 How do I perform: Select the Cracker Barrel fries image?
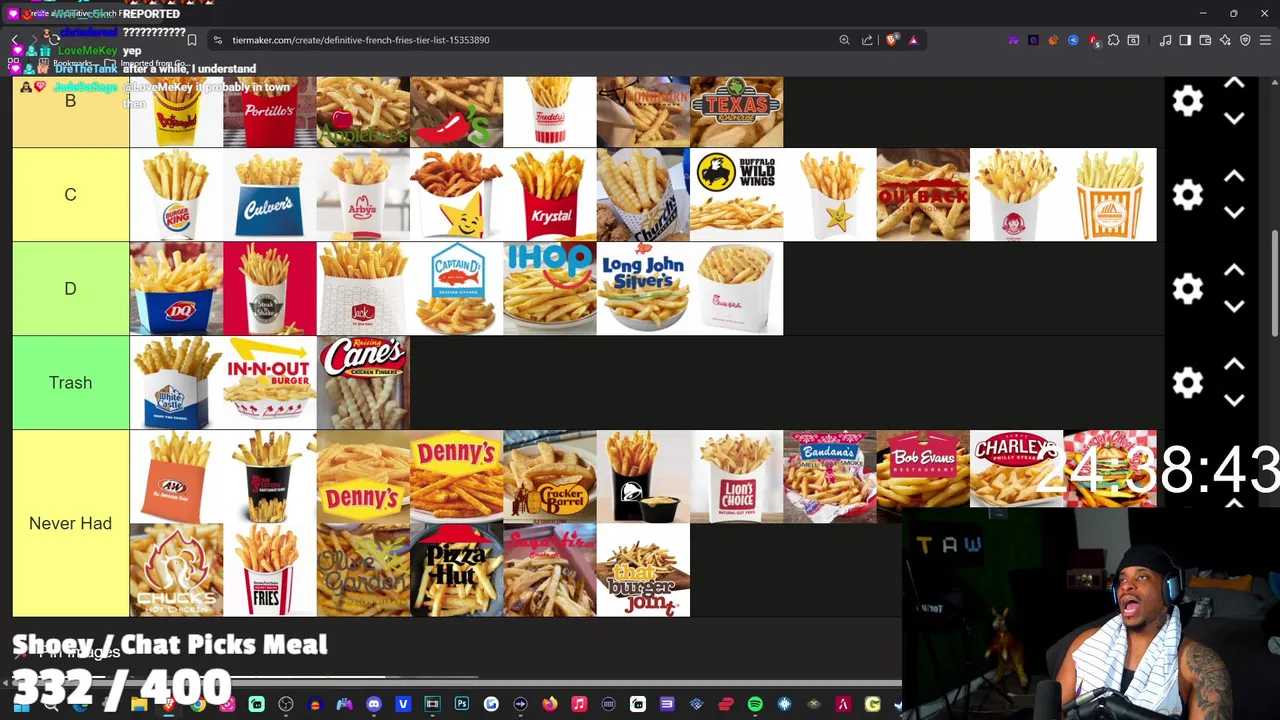pos(550,477)
